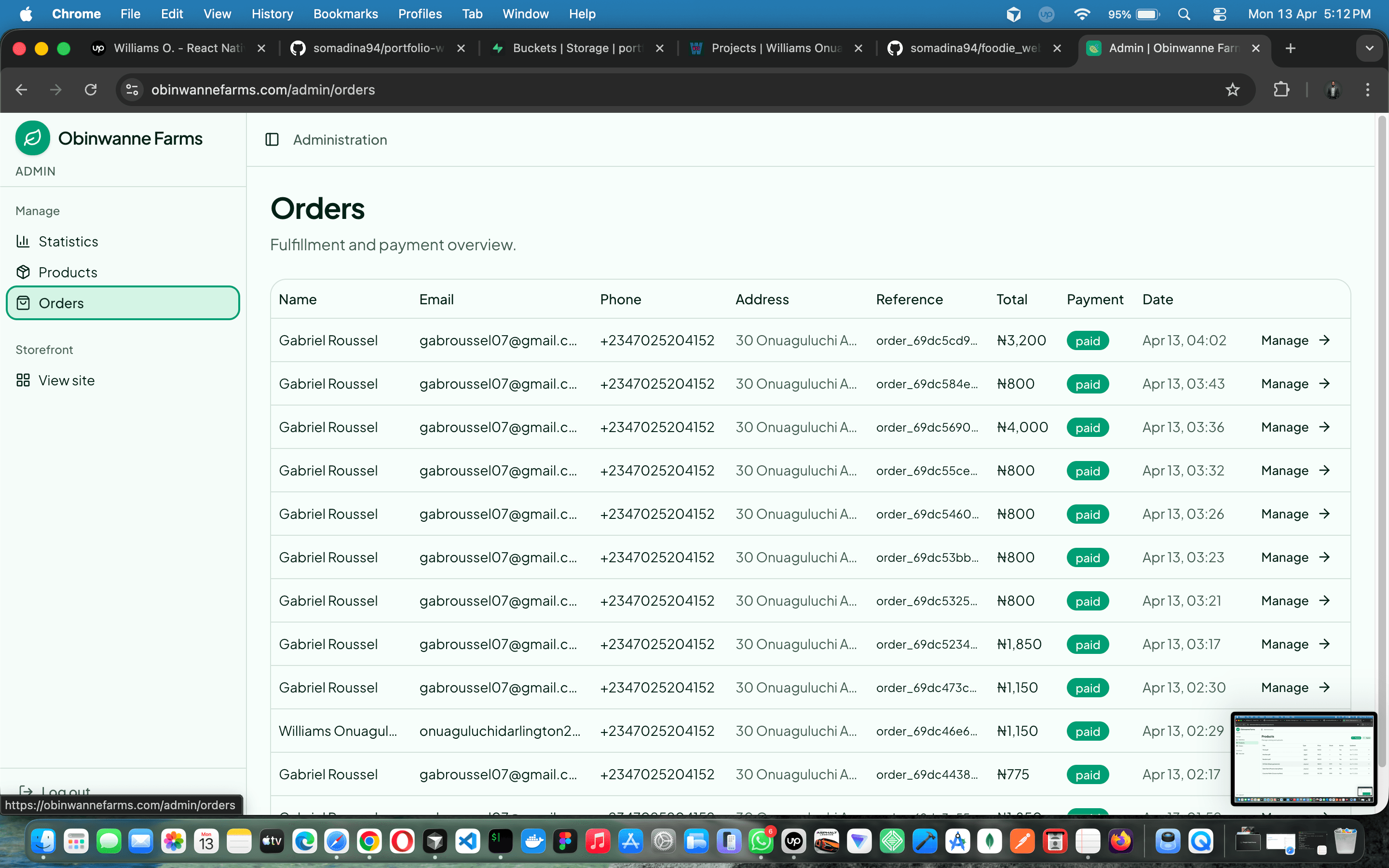Open the tab search chevron at top right
The height and width of the screenshot is (868, 1389).
point(1370,48)
